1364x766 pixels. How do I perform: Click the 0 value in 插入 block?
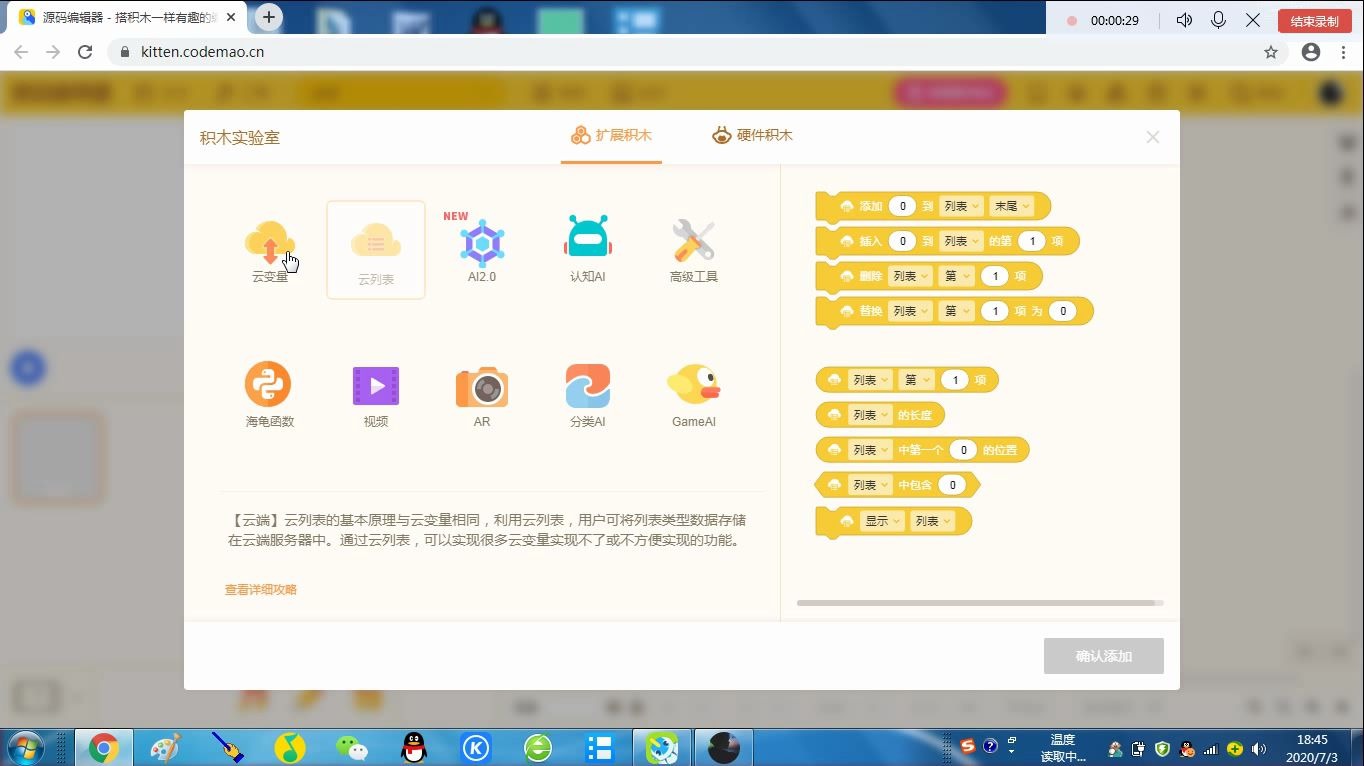(x=902, y=241)
